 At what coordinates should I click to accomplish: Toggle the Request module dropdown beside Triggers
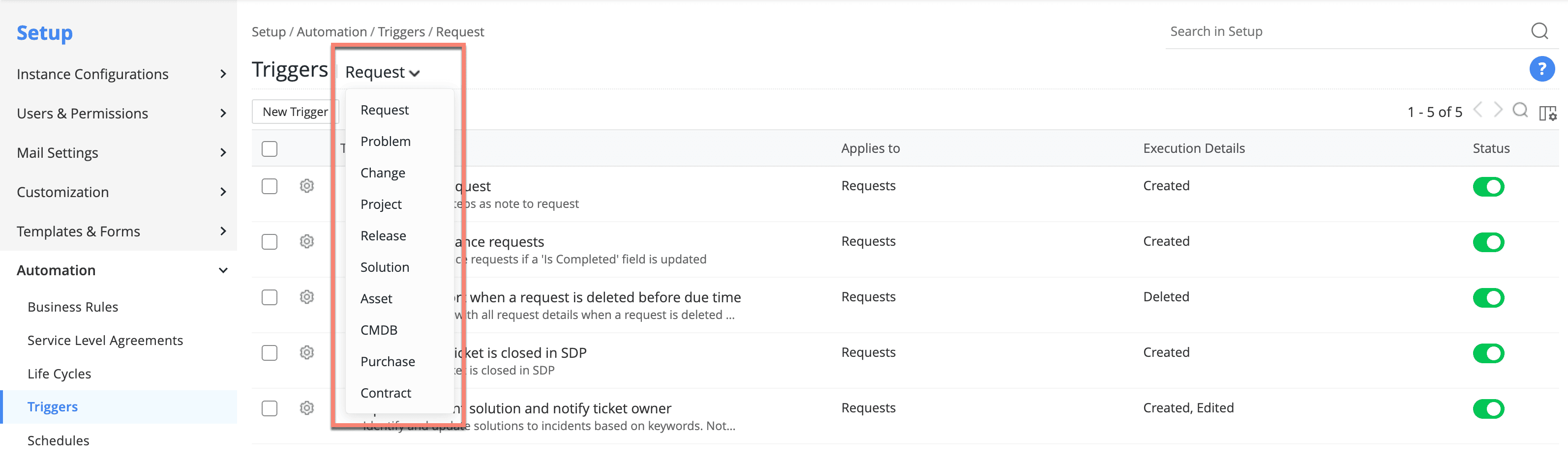(x=382, y=72)
